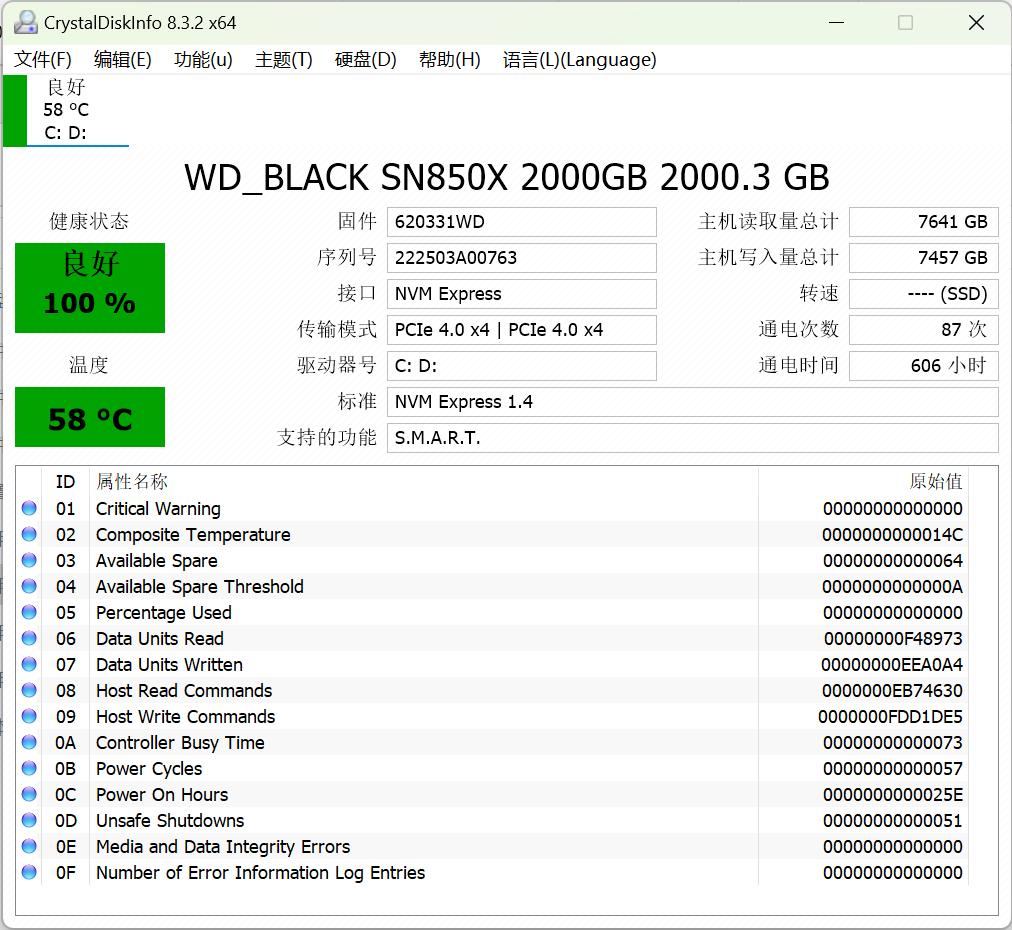Click the status dot next to Power On Hours
The width and height of the screenshot is (1012, 930).
(29, 794)
